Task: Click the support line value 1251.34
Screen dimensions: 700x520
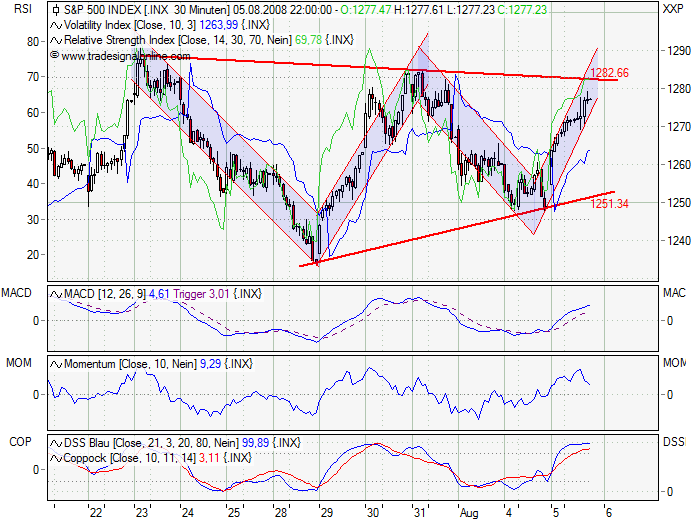Action: 609,204
